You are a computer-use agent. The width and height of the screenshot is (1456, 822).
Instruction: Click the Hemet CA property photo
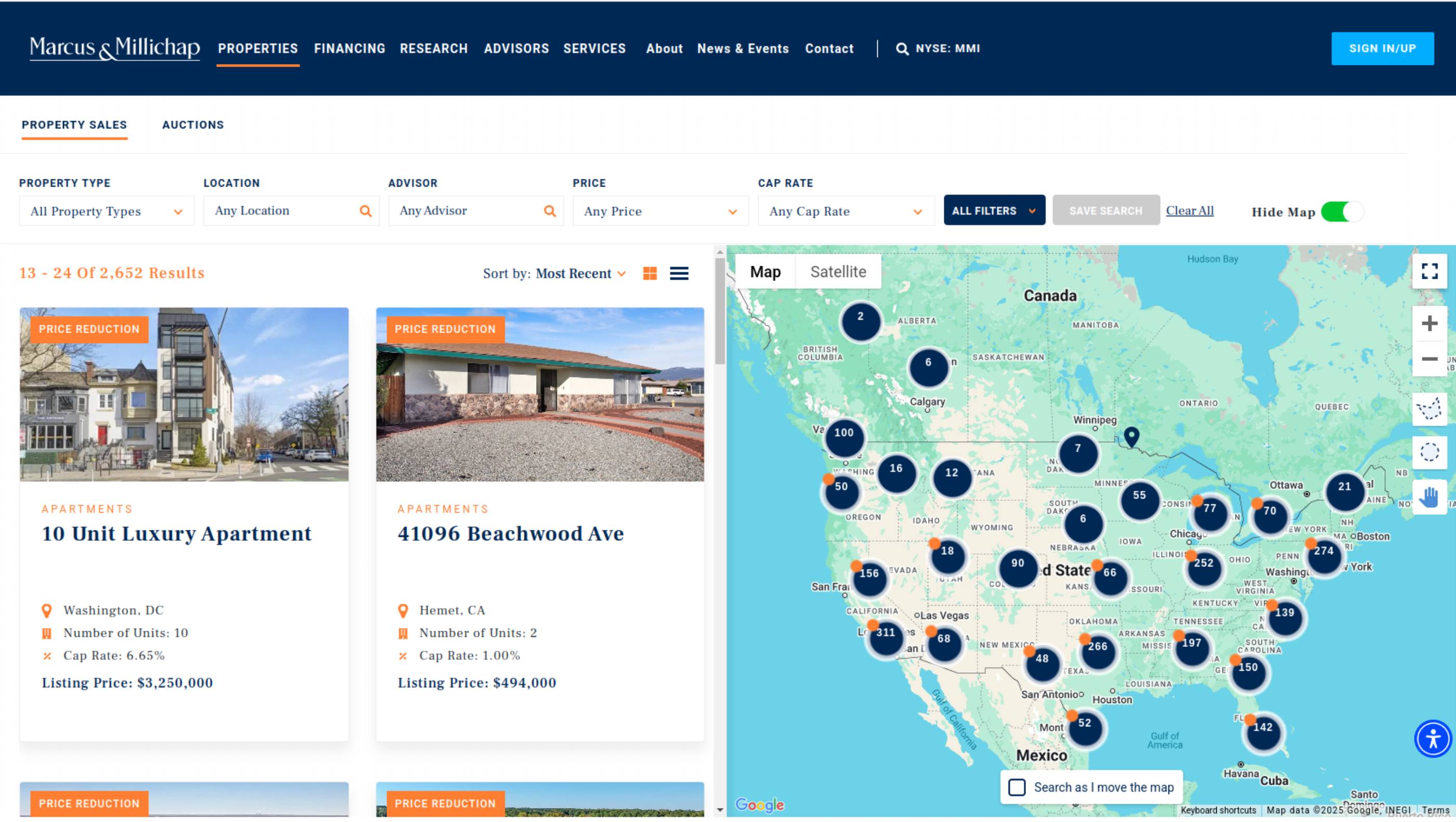click(x=540, y=394)
